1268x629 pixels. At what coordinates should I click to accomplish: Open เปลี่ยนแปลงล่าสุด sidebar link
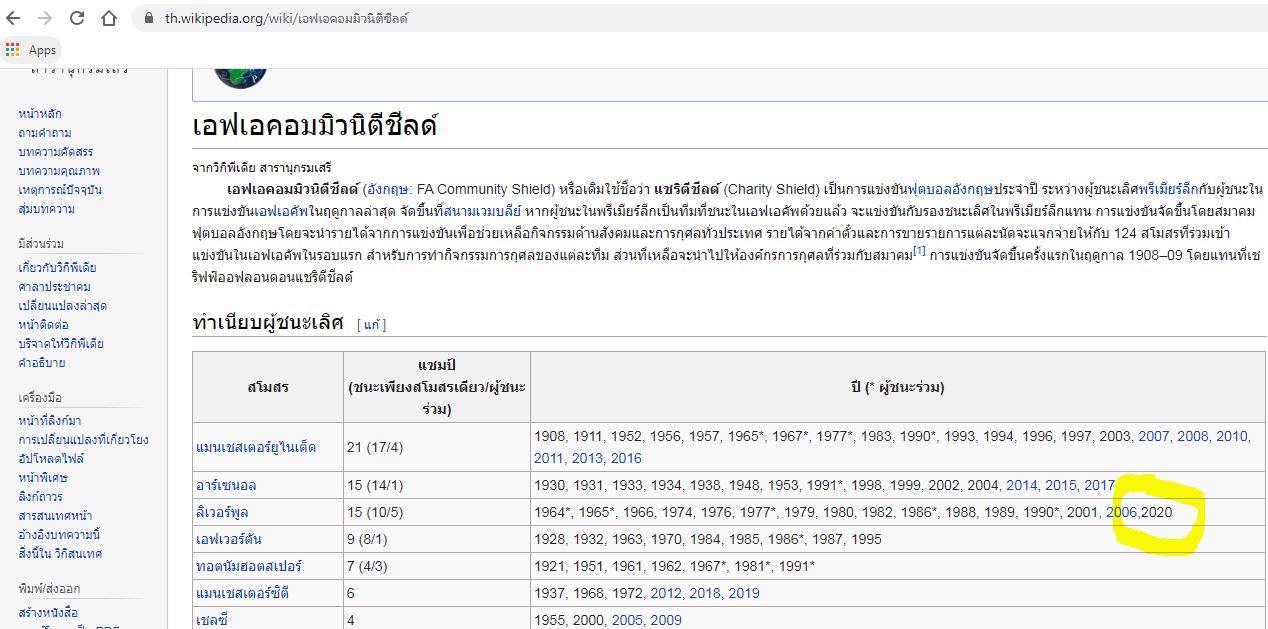63,305
